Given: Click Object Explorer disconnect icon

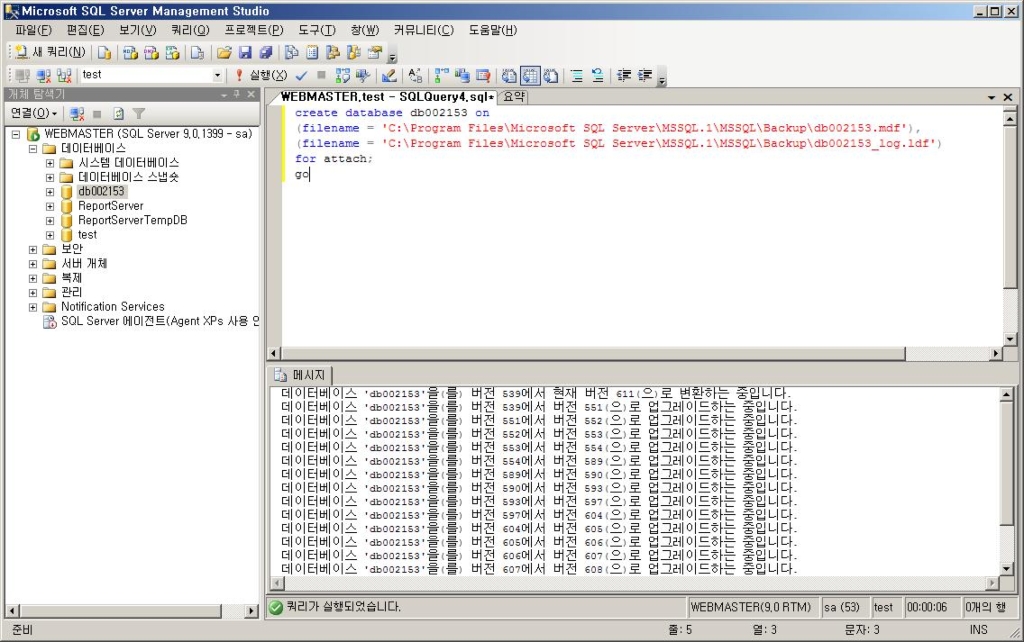Looking at the screenshot, I should pos(77,114).
